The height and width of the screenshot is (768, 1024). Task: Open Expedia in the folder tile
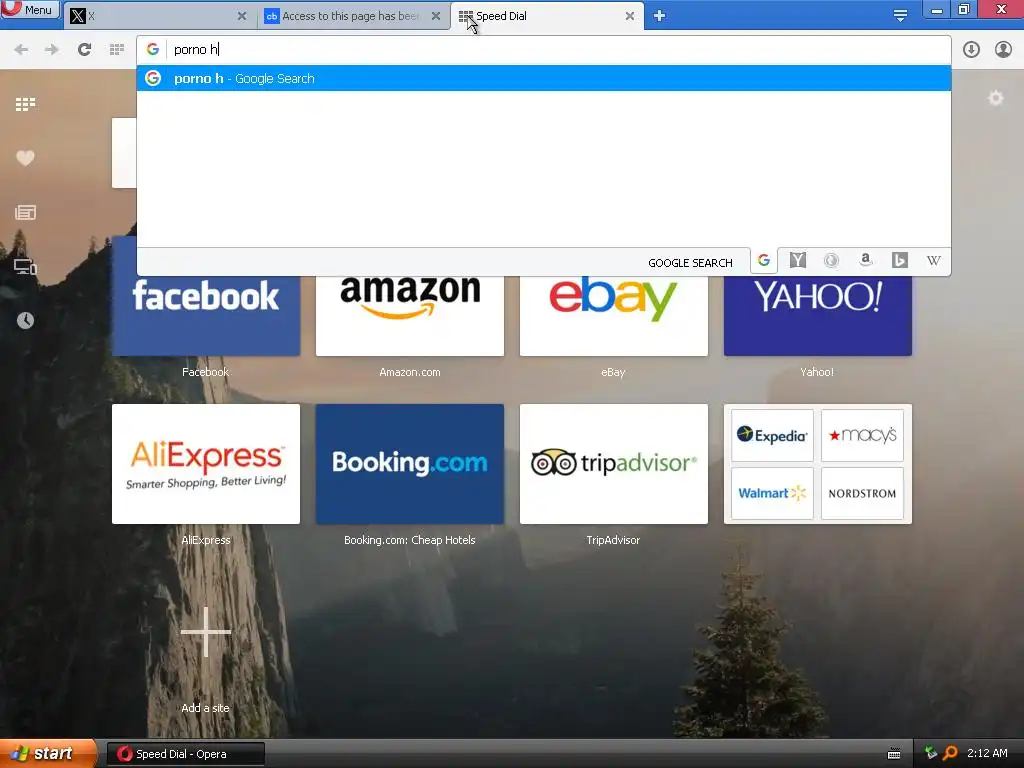772,436
